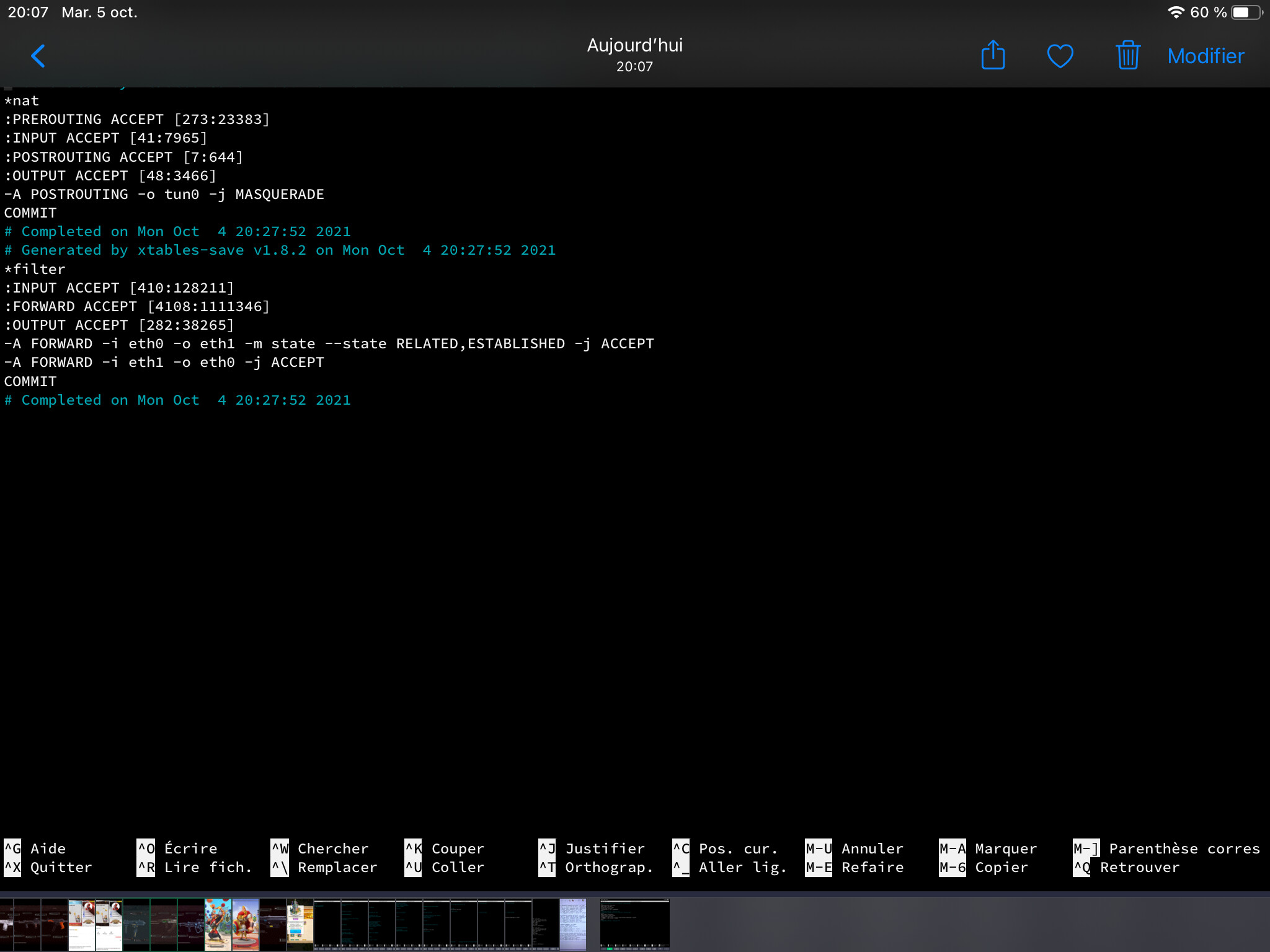Tap the ^U Coller shortcut label
This screenshot has width=1270, height=952.
click(x=445, y=867)
